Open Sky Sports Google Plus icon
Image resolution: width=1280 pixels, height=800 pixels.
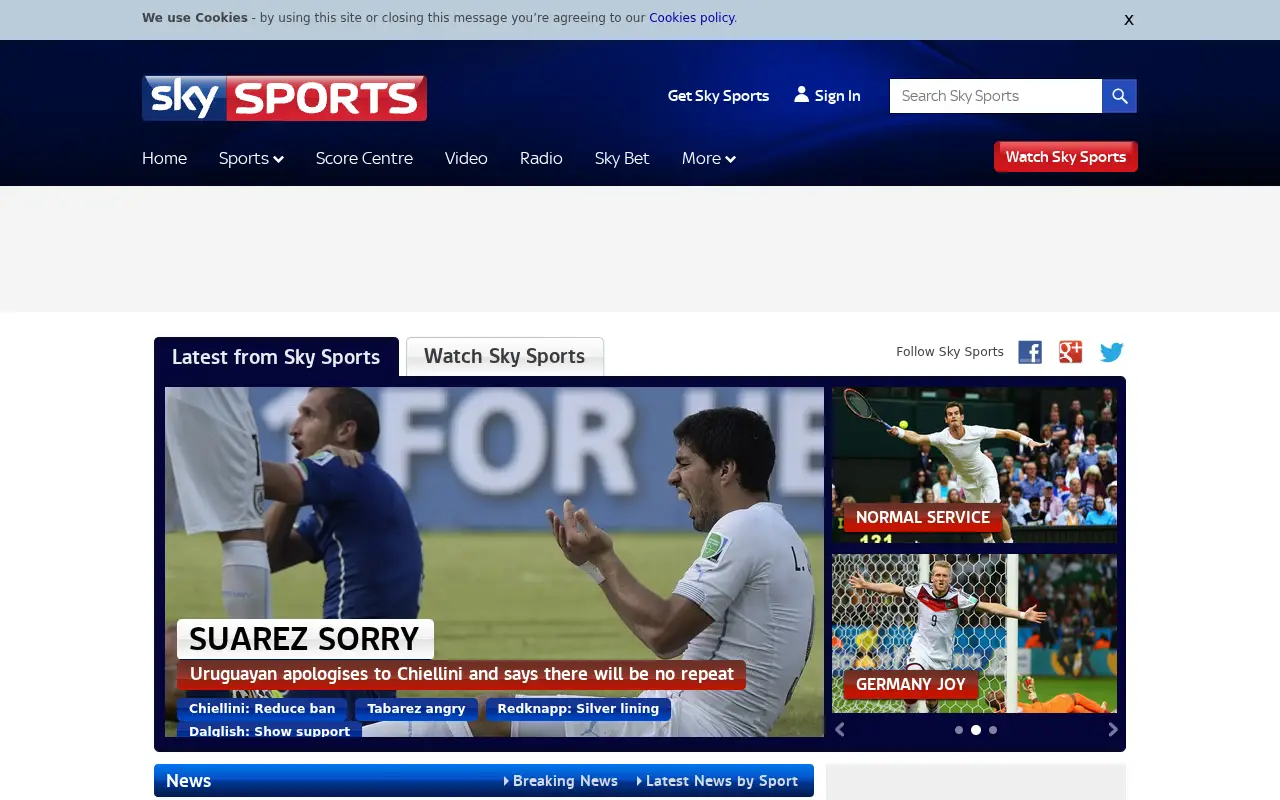(x=1071, y=352)
